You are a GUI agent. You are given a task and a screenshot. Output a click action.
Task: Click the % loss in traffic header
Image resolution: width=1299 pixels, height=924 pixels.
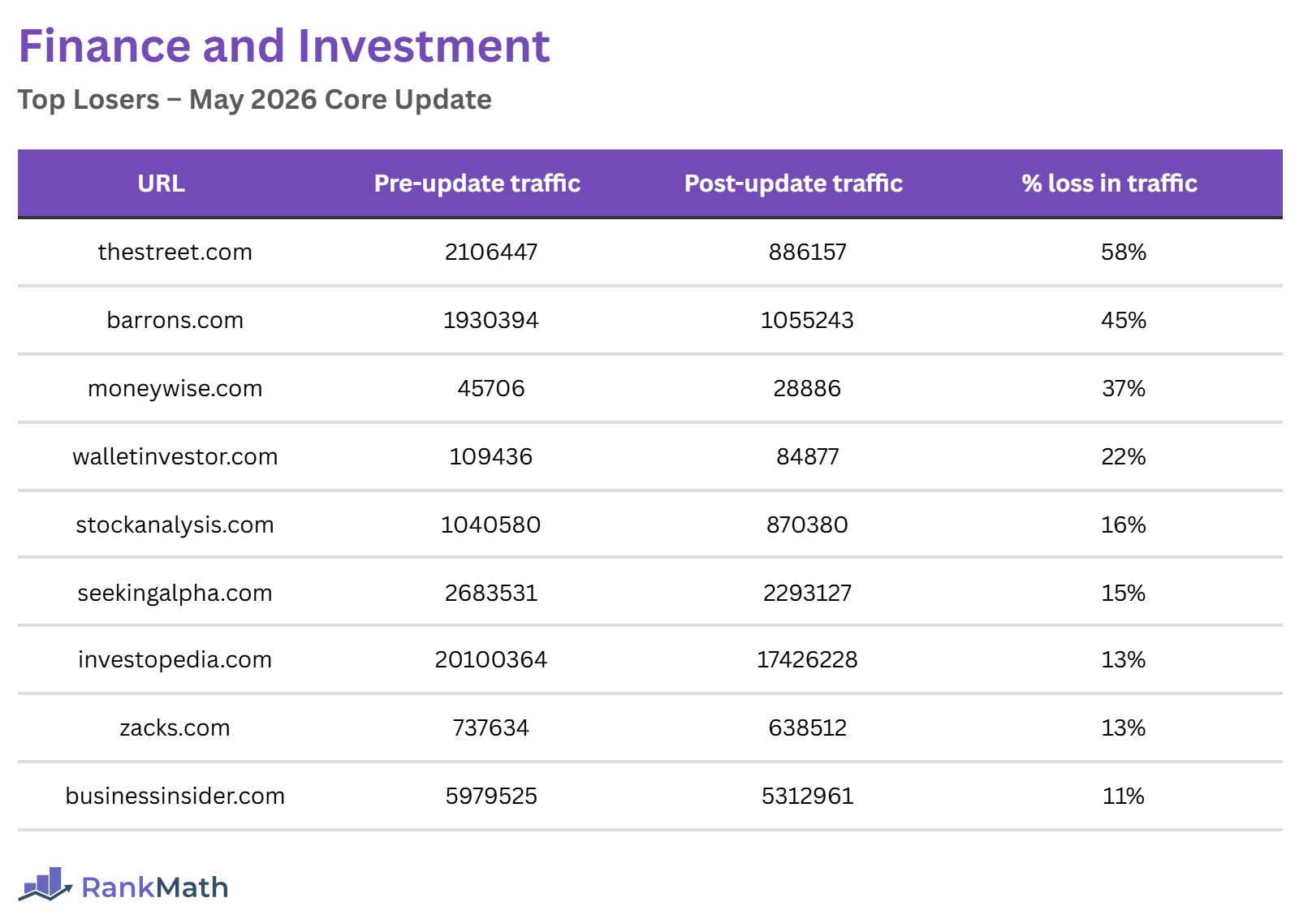coord(1109,184)
